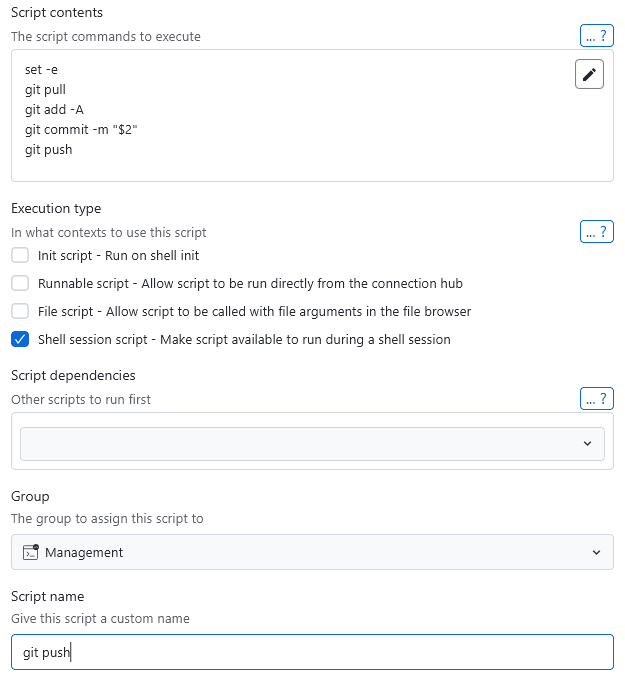Click the chevron arrow of Group selector
The width and height of the screenshot is (625, 680).
pos(596,552)
